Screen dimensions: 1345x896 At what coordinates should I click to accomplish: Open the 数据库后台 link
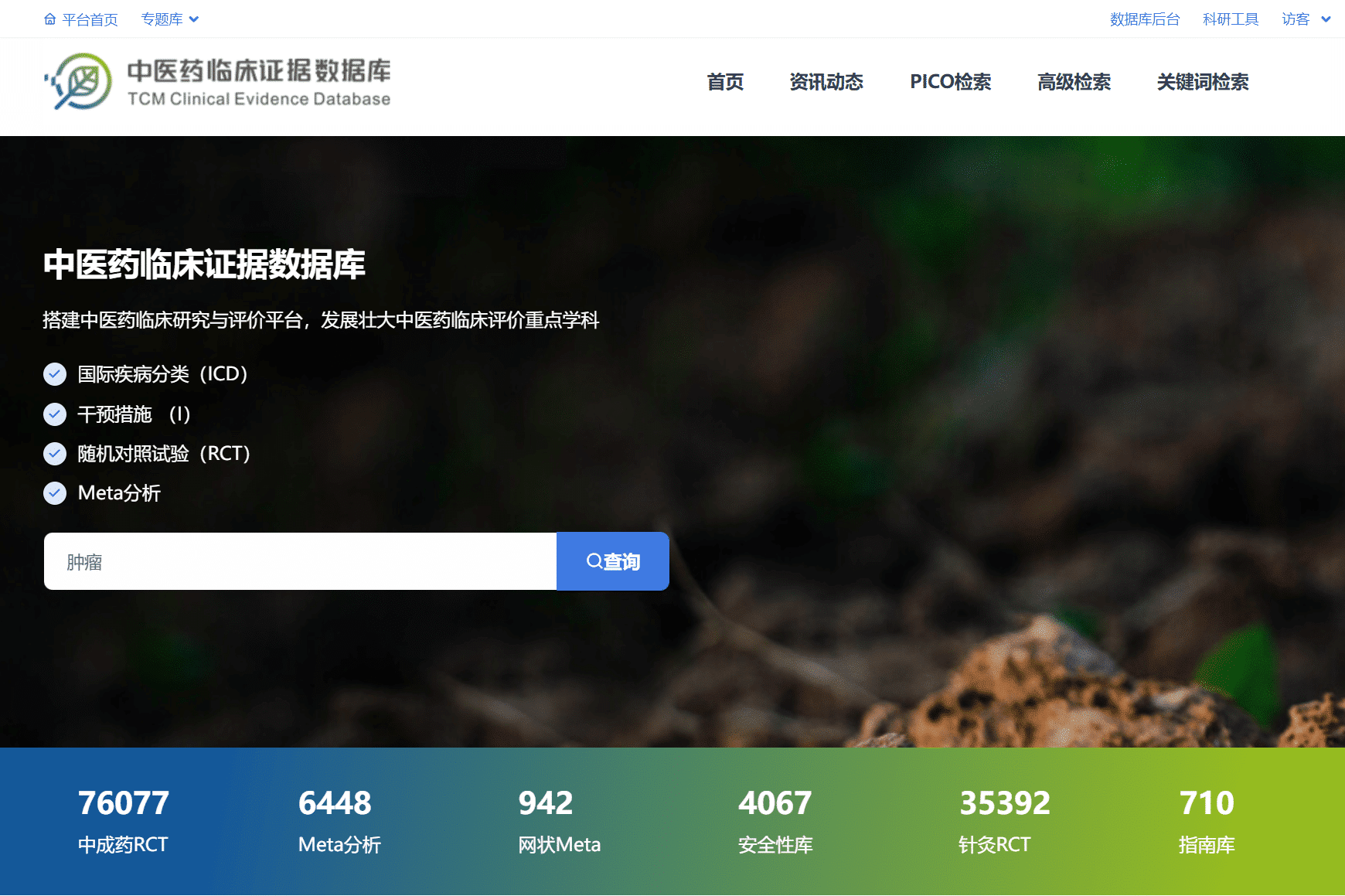(x=1145, y=19)
